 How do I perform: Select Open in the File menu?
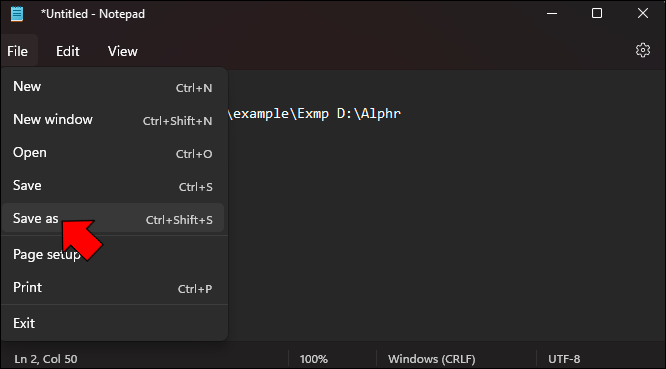coord(113,153)
